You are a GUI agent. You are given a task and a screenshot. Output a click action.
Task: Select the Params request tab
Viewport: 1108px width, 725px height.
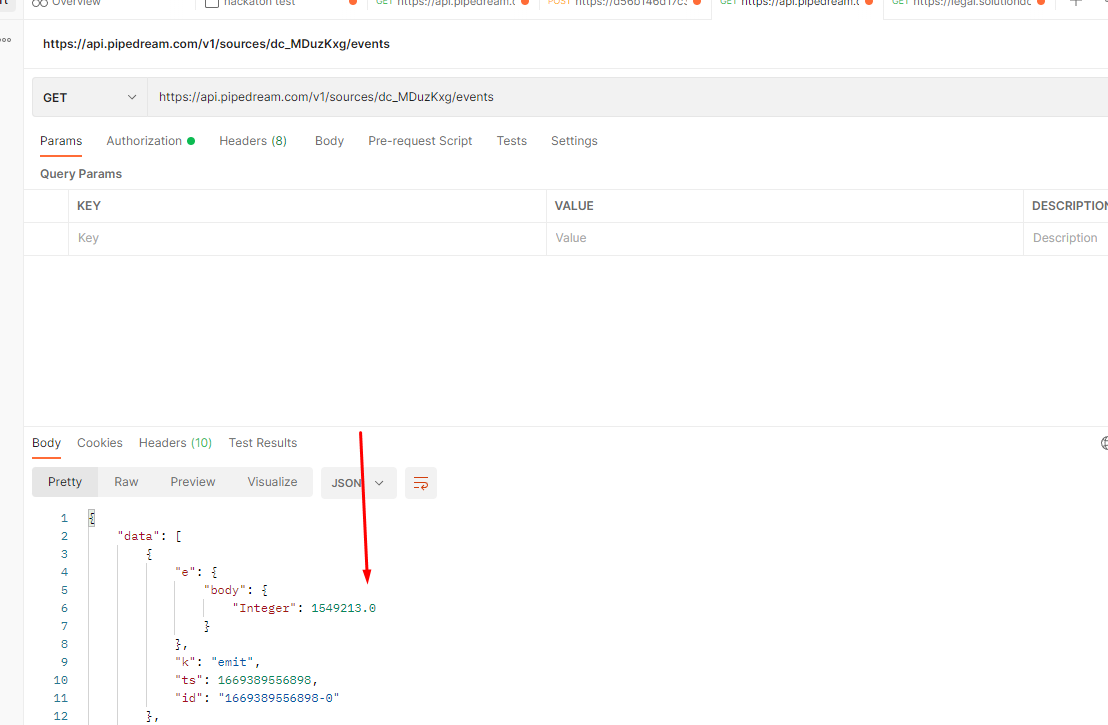pyautogui.click(x=61, y=141)
